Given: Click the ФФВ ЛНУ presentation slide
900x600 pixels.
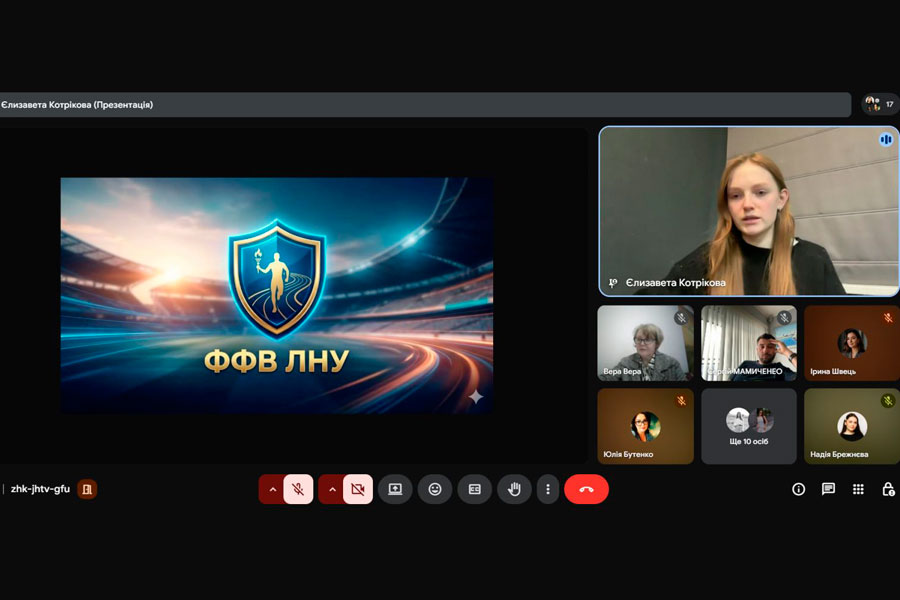Looking at the screenshot, I should coord(277,295).
